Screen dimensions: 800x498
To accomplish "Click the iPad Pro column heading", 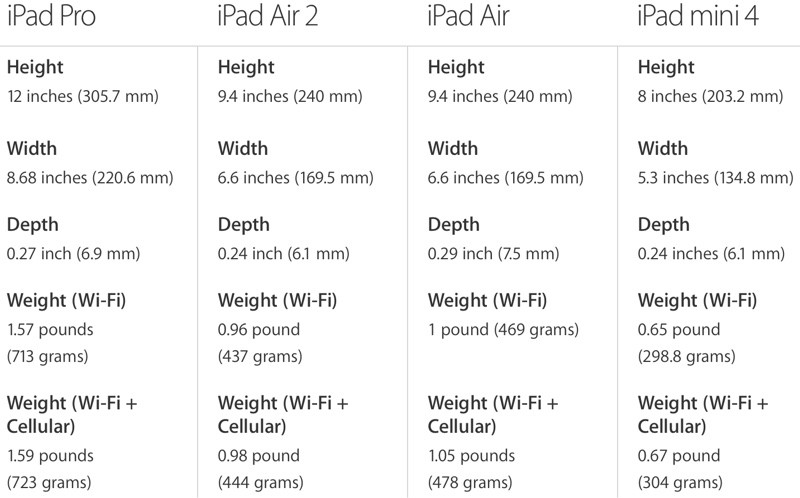I will point(51,18).
